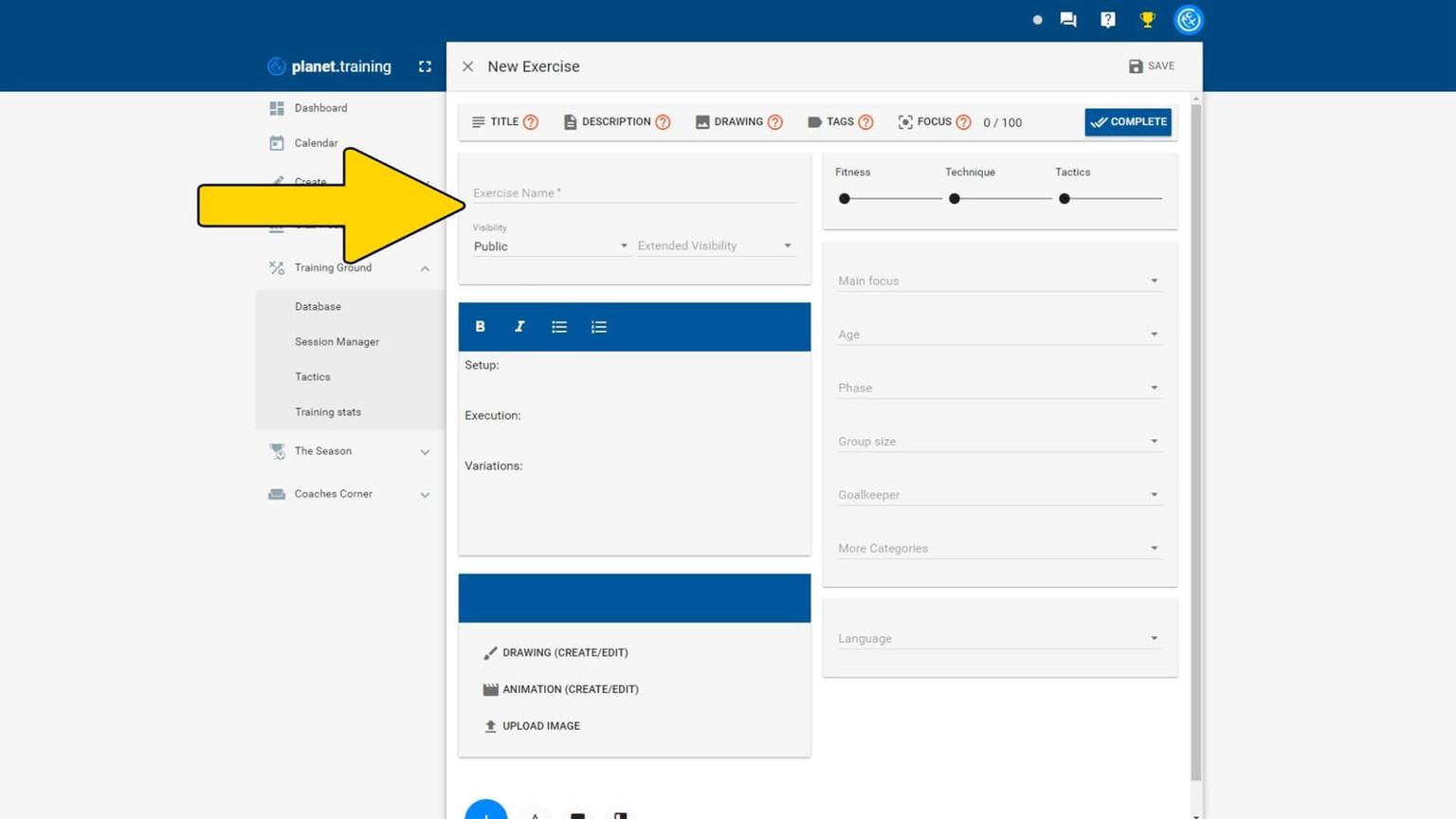Open Session Manager in the sidebar
1456x819 pixels.
[337, 342]
